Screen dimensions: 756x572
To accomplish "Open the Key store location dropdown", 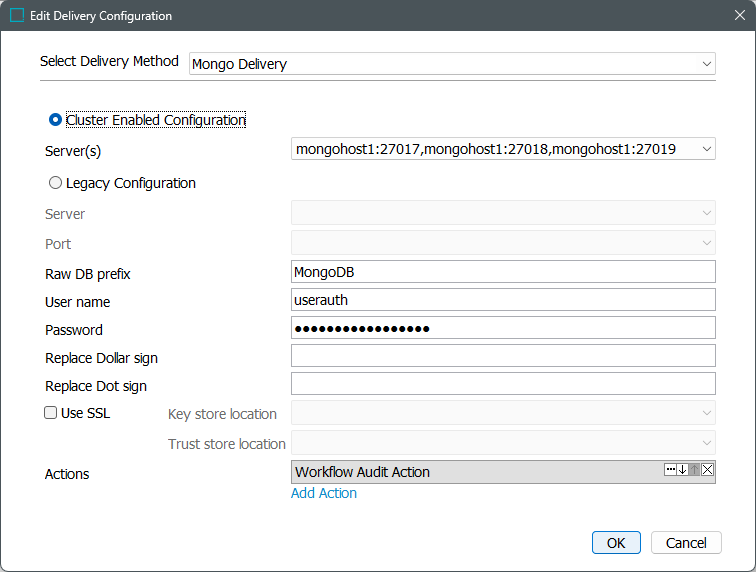I will click(503, 413).
